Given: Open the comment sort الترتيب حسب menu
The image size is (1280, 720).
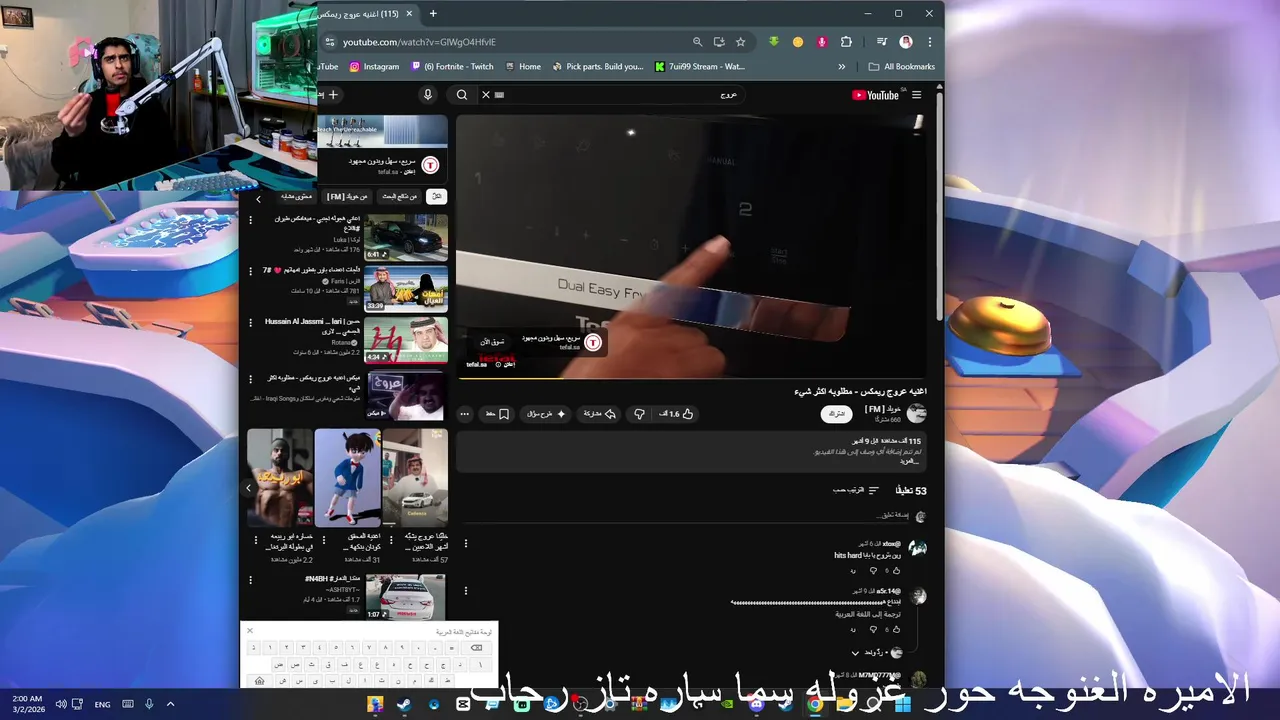Looking at the screenshot, I should click(856, 490).
